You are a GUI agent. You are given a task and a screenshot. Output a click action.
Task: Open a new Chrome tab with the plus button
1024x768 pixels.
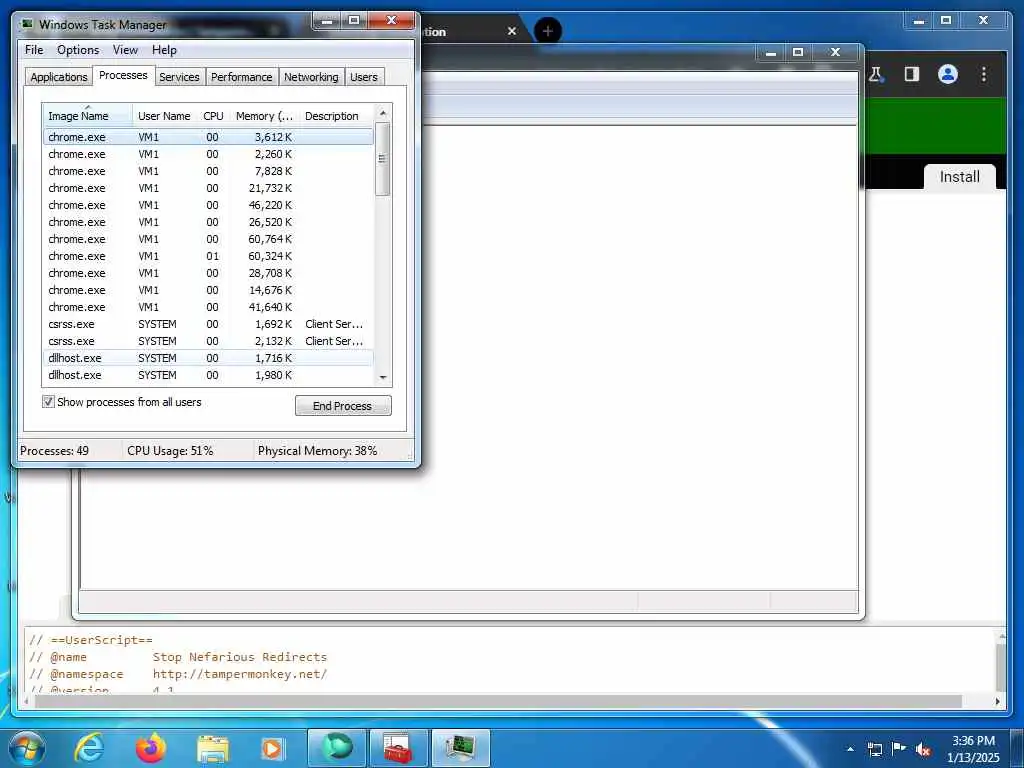pyautogui.click(x=548, y=30)
